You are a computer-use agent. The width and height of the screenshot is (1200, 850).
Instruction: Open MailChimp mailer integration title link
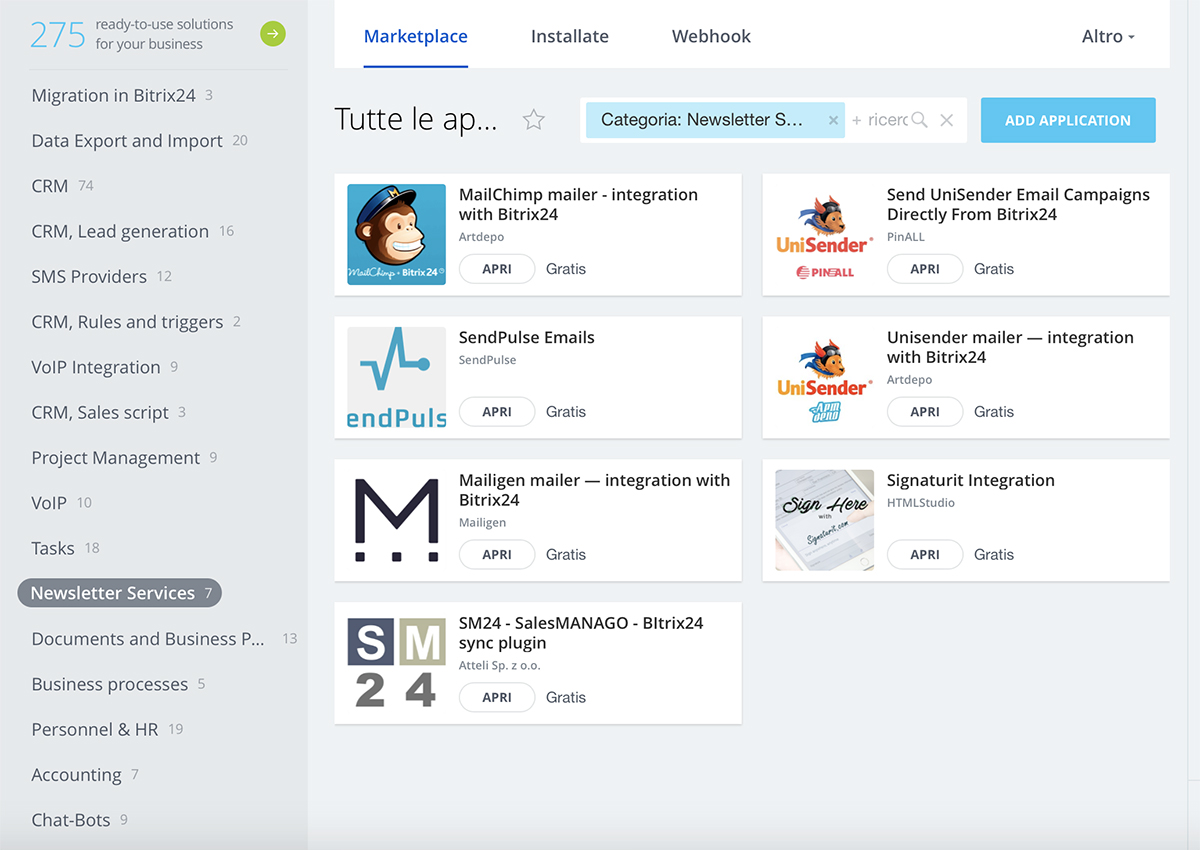(x=578, y=204)
